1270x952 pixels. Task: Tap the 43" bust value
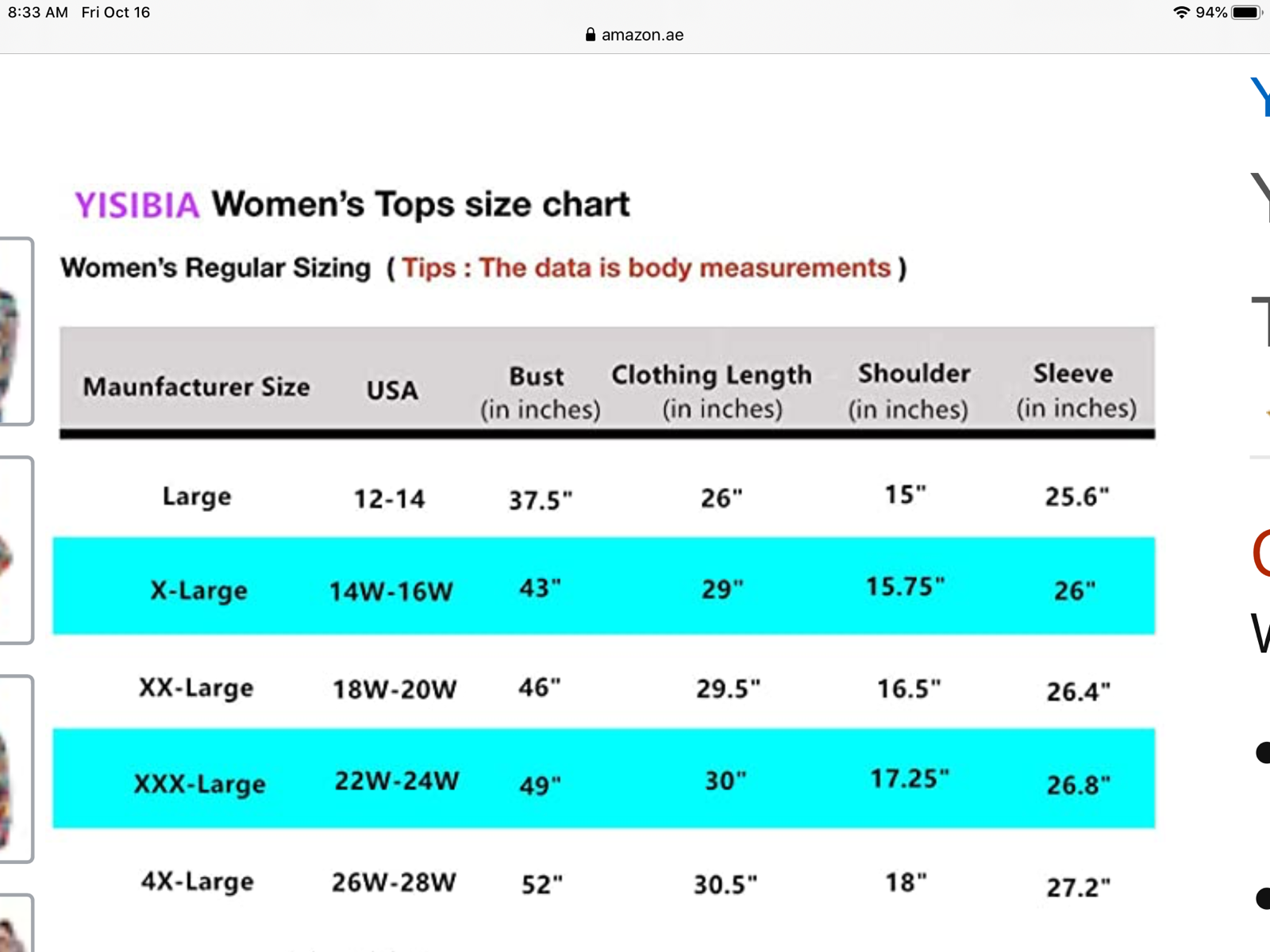coord(540,589)
